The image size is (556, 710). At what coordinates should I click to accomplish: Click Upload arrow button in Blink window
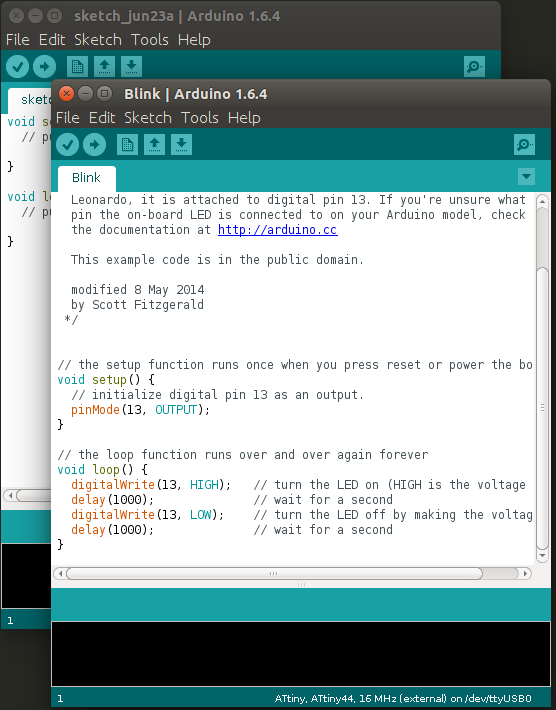point(95,144)
